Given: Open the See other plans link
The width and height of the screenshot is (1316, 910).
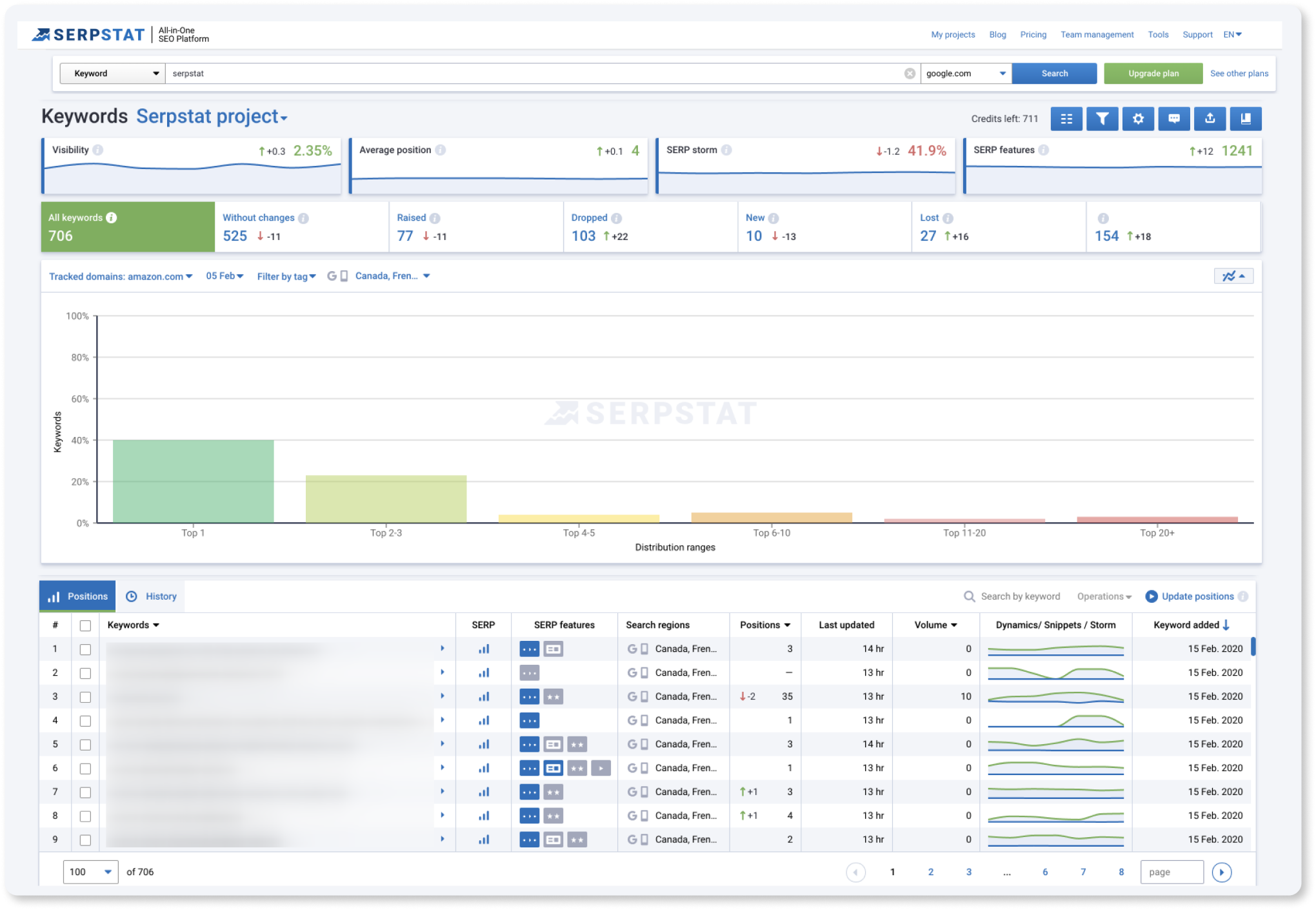Looking at the screenshot, I should point(1239,74).
